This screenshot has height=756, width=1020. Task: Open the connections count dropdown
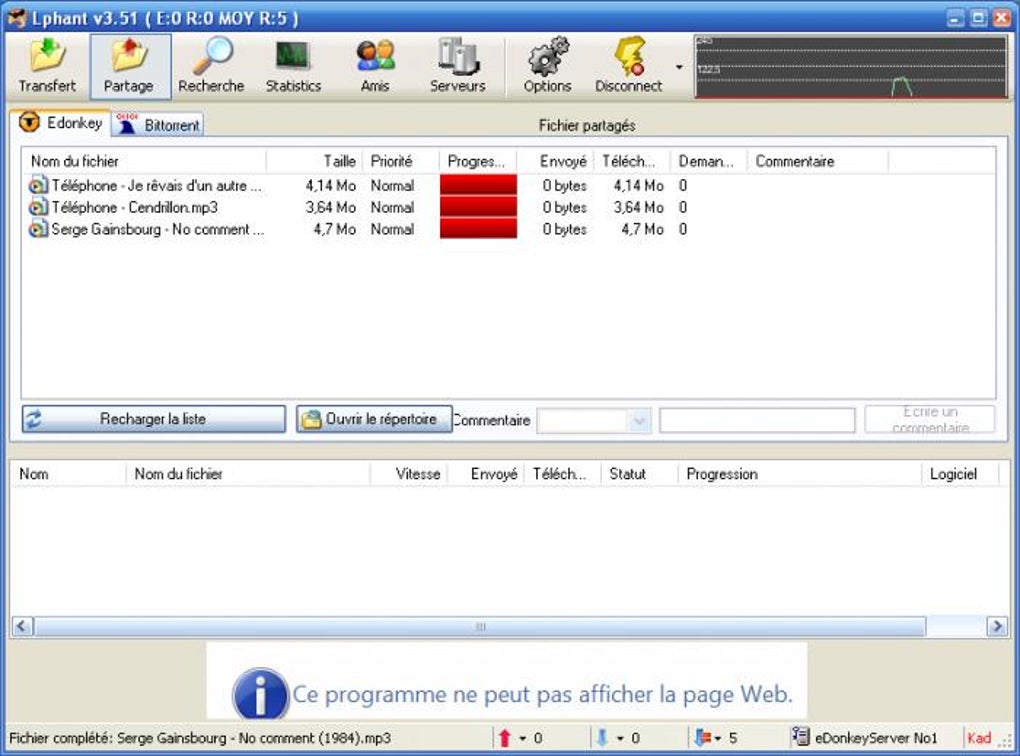718,738
